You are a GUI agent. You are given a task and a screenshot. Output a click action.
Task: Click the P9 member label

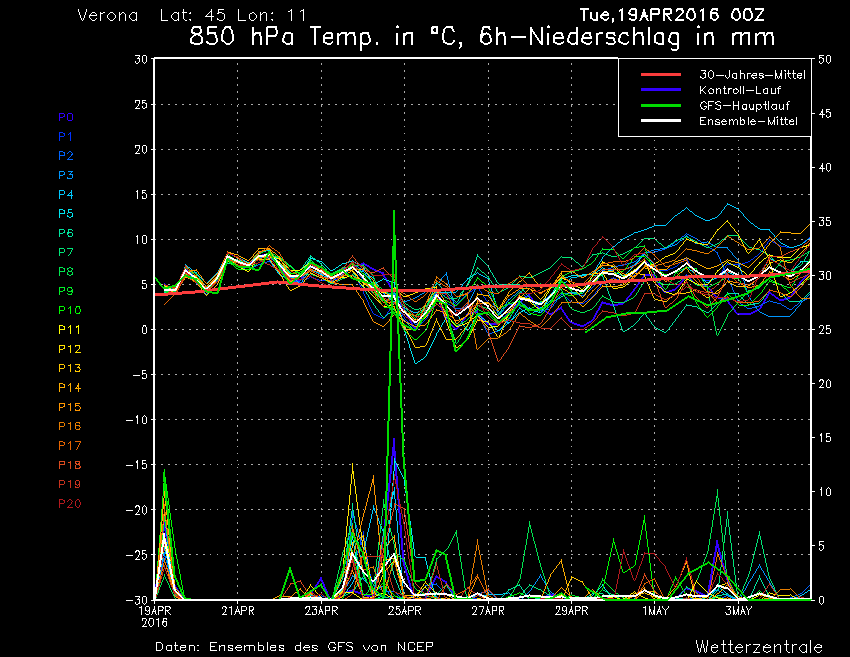pos(66,291)
